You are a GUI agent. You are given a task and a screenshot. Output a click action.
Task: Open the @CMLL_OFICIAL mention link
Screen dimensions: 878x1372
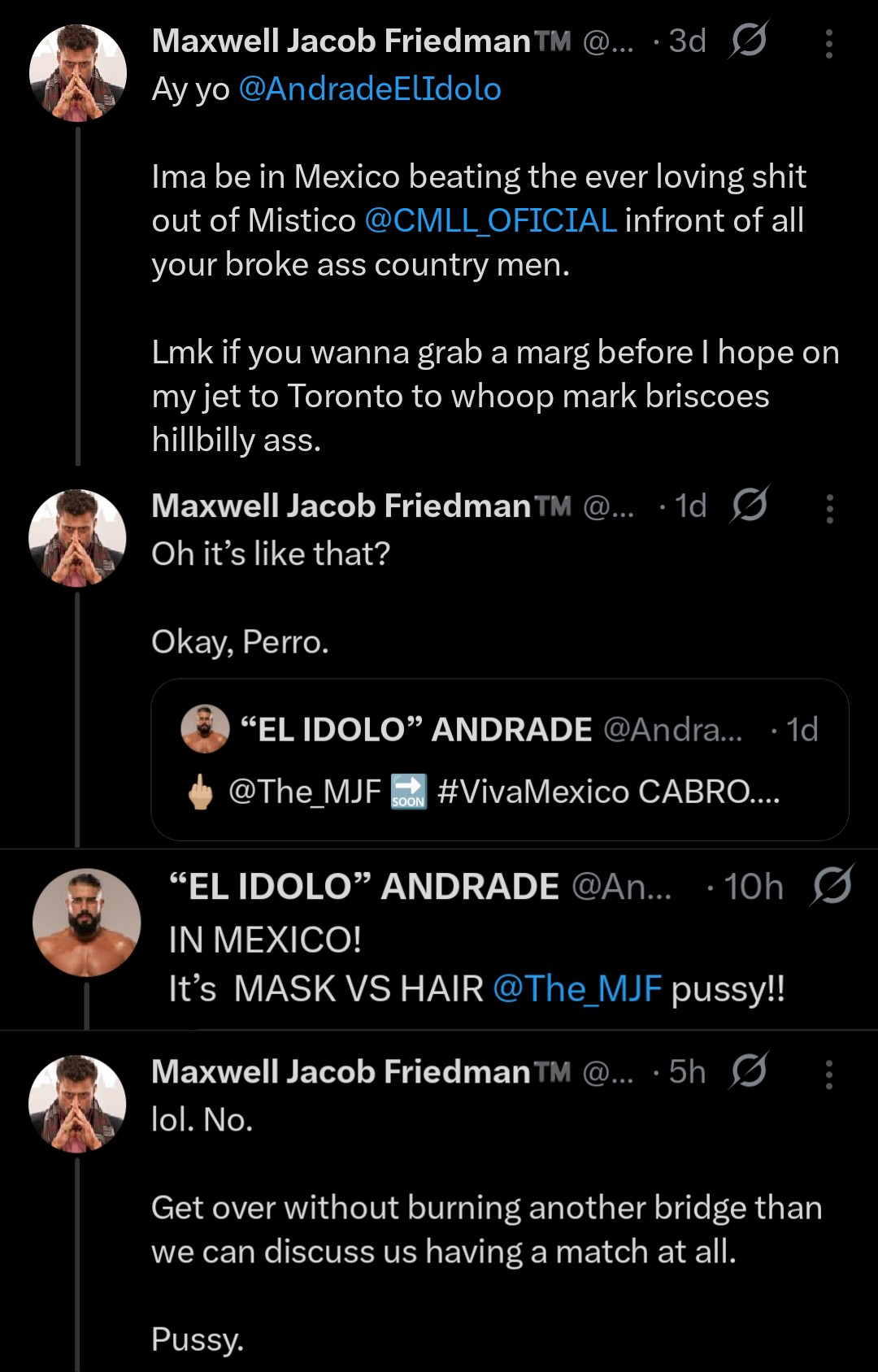click(x=490, y=220)
